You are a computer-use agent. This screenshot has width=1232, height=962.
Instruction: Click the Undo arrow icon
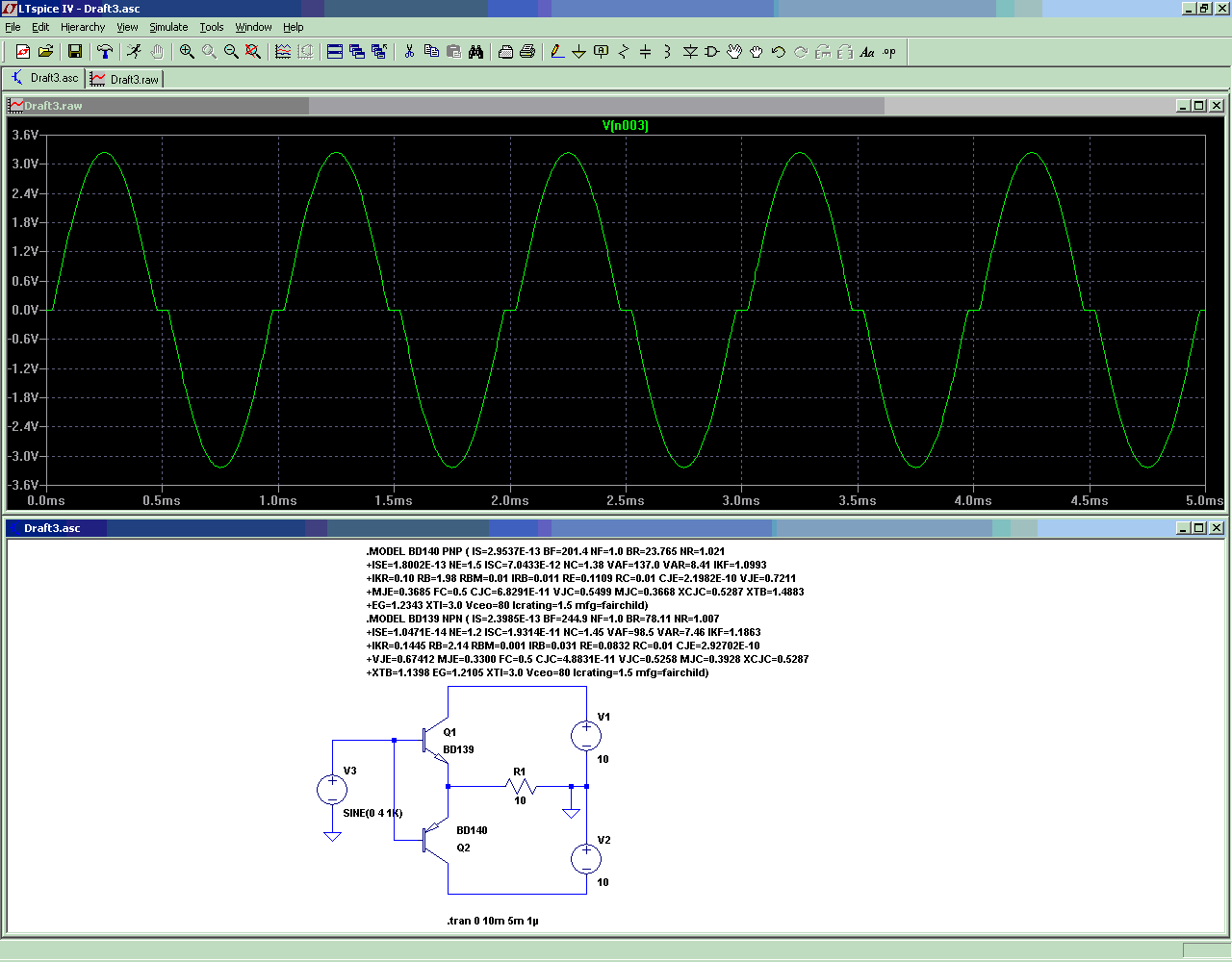[x=779, y=52]
